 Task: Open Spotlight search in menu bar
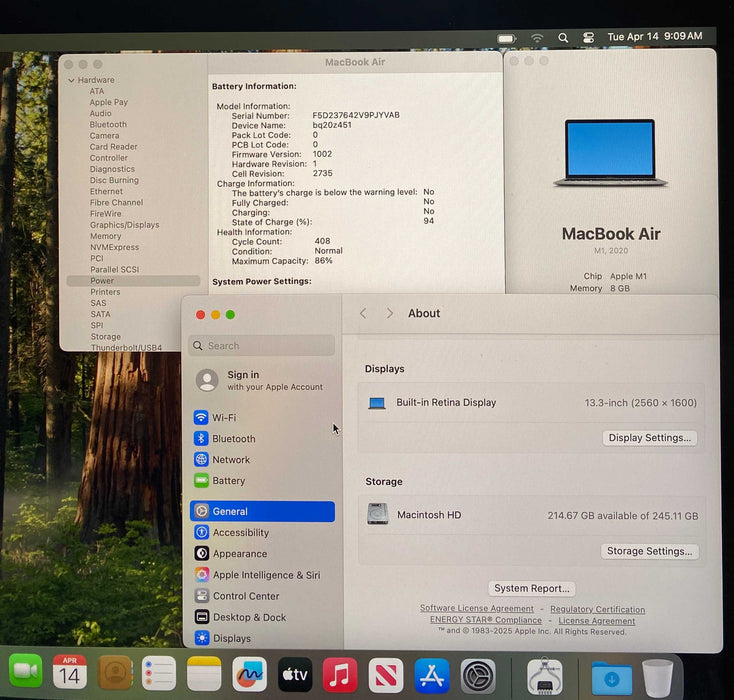pos(563,38)
